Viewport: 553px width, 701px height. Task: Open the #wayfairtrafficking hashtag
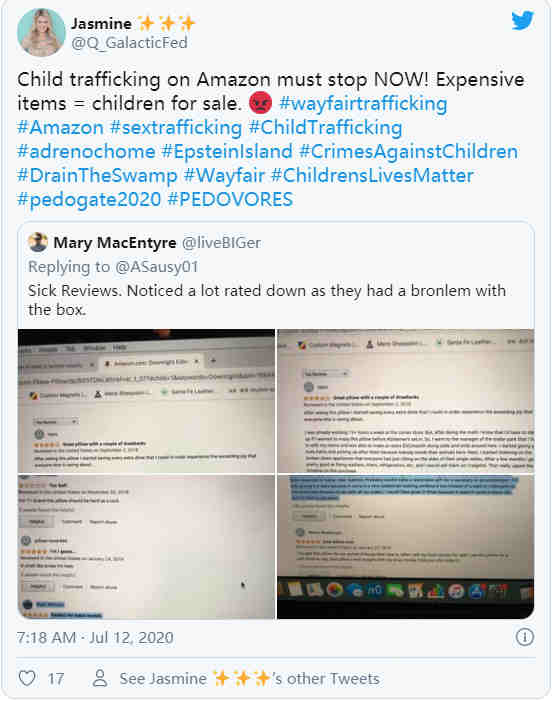pyautogui.click(x=363, y=103)
